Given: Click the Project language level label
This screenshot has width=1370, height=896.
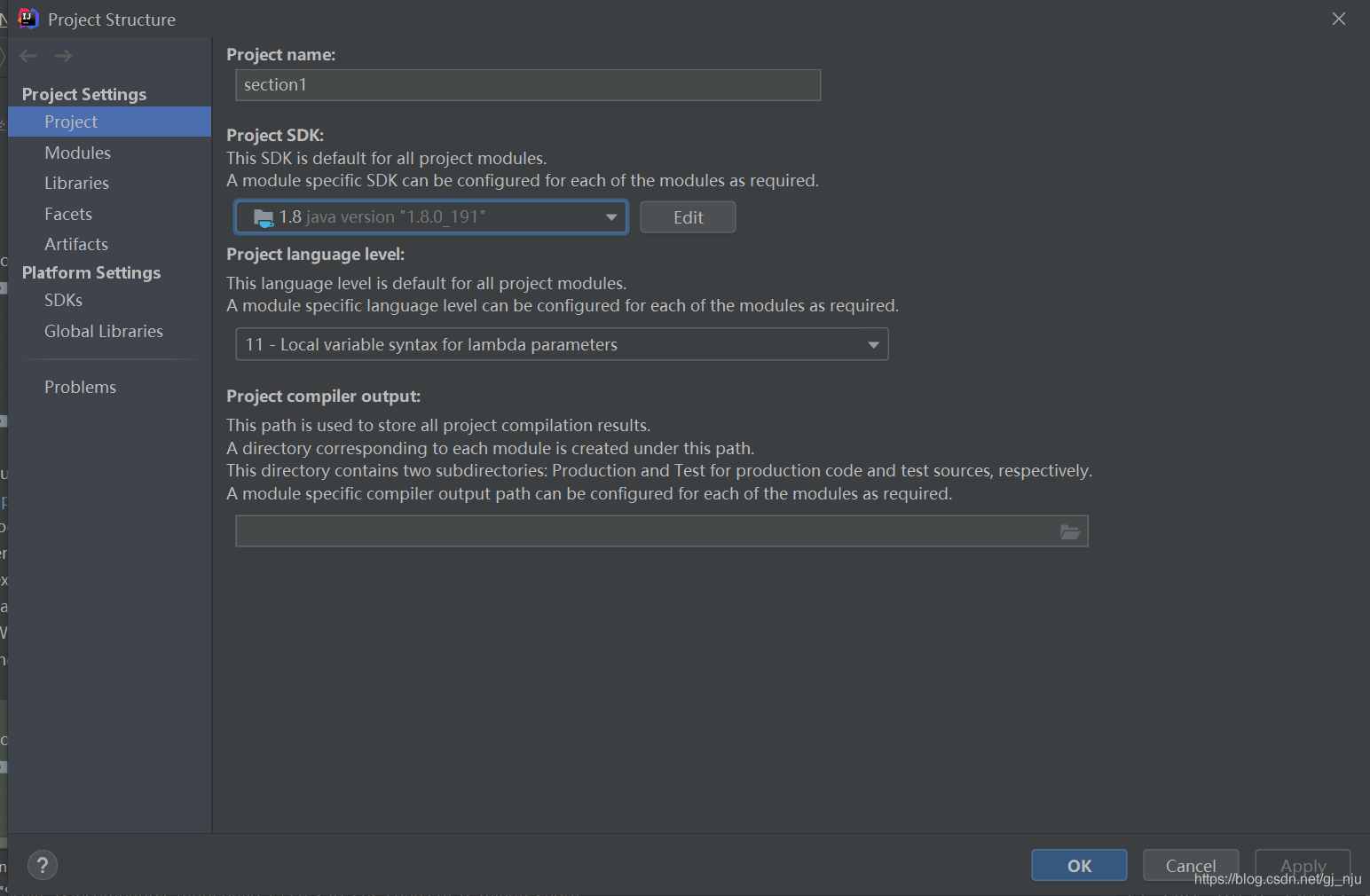Looking at the screenshot, I should coord(315,254).
